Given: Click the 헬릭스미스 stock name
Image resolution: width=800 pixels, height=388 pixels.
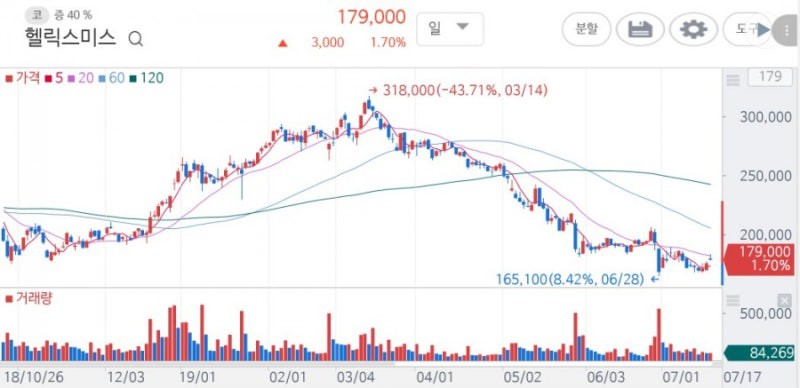Looking at the screenshot, I should pos(70,38).
